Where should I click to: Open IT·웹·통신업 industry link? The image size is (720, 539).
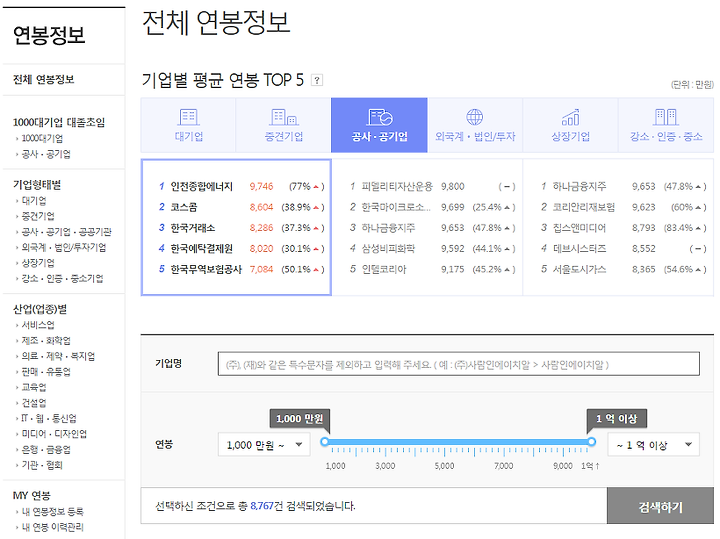(x=49, y=418)
